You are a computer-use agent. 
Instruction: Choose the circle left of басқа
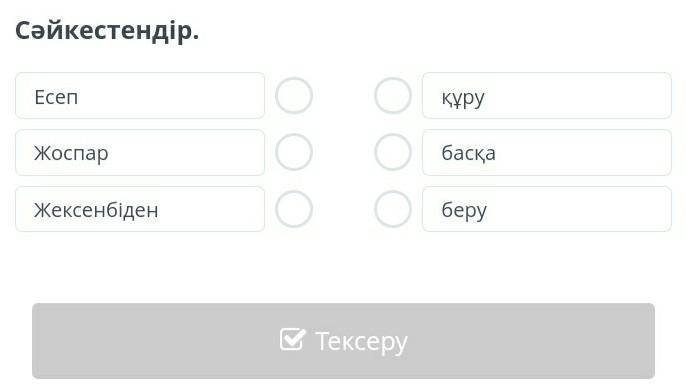(393, 152)
